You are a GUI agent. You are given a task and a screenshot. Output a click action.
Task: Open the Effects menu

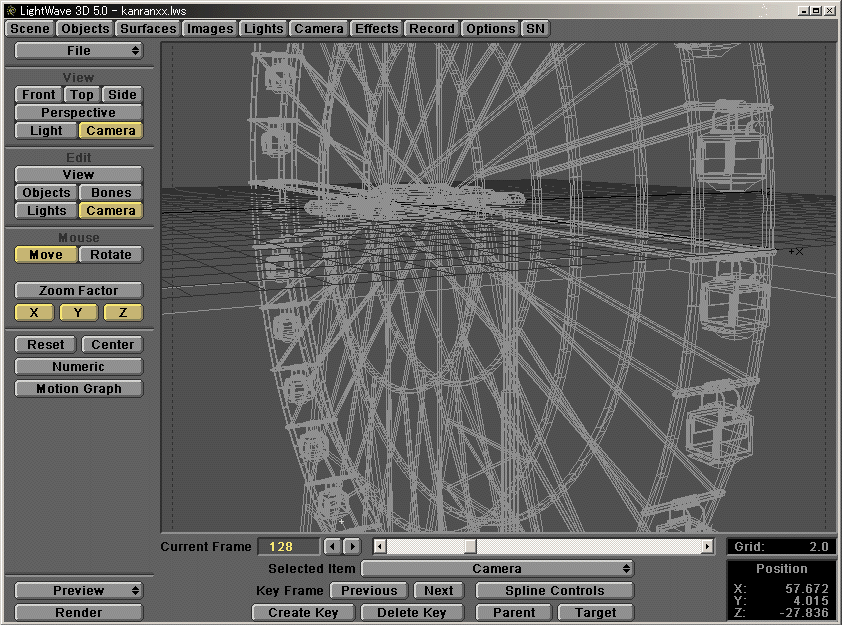(376, 28)
